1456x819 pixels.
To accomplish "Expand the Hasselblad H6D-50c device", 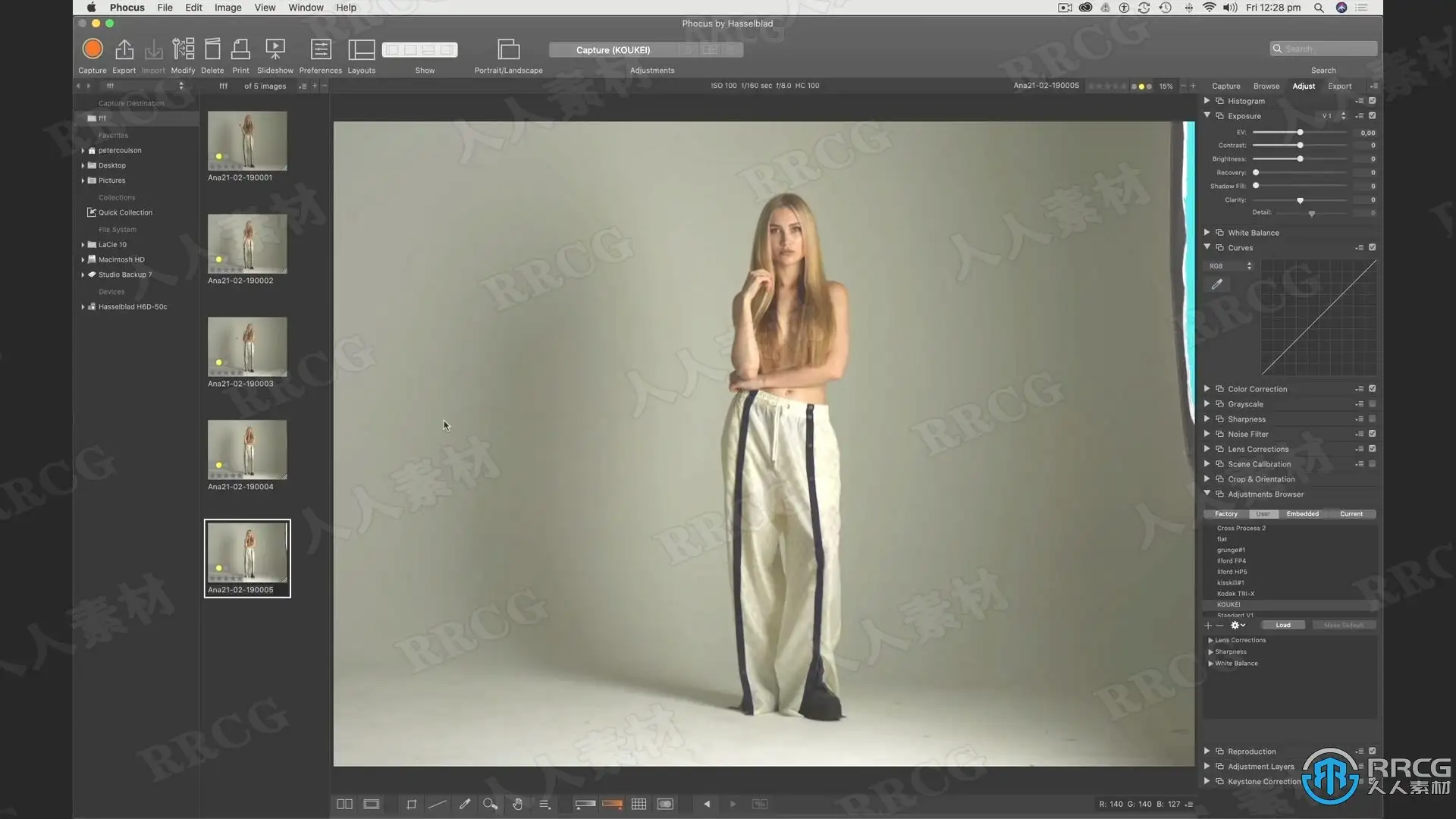I will [x=83, y=307].
